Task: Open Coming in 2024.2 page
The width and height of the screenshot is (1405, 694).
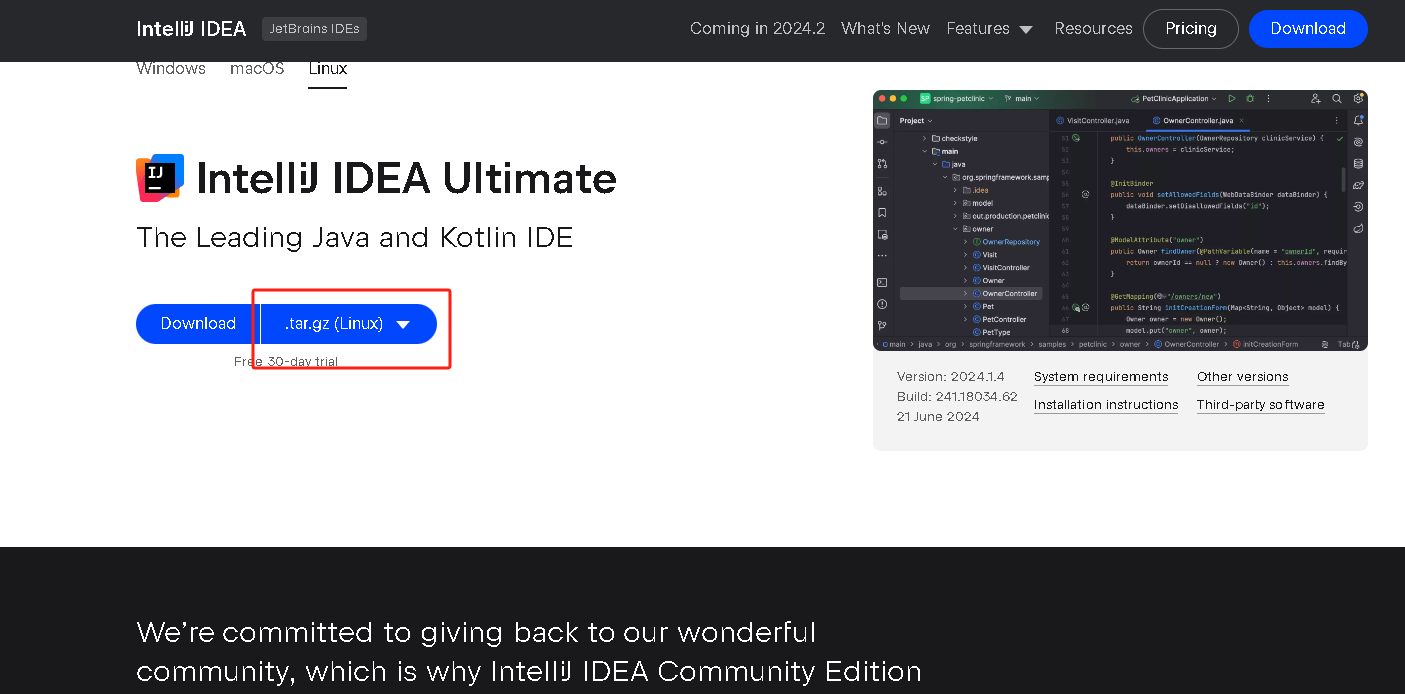Action: pyautogui.click(x=757, y=29)
